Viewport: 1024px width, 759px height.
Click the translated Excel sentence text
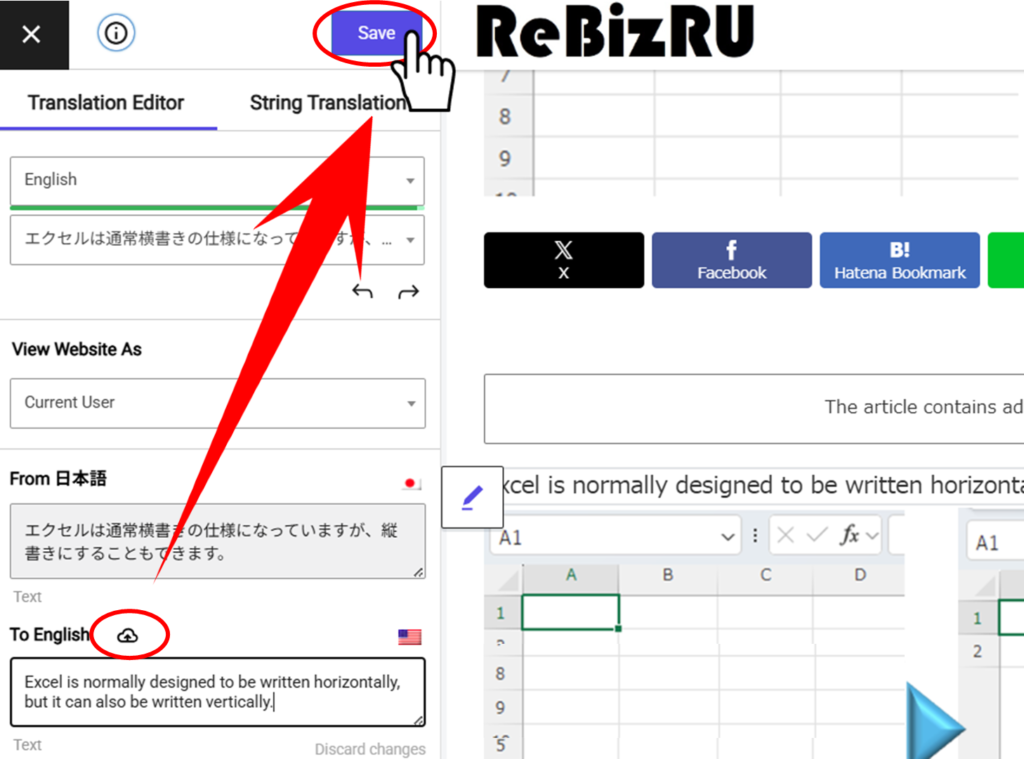(x=762, y=485)
